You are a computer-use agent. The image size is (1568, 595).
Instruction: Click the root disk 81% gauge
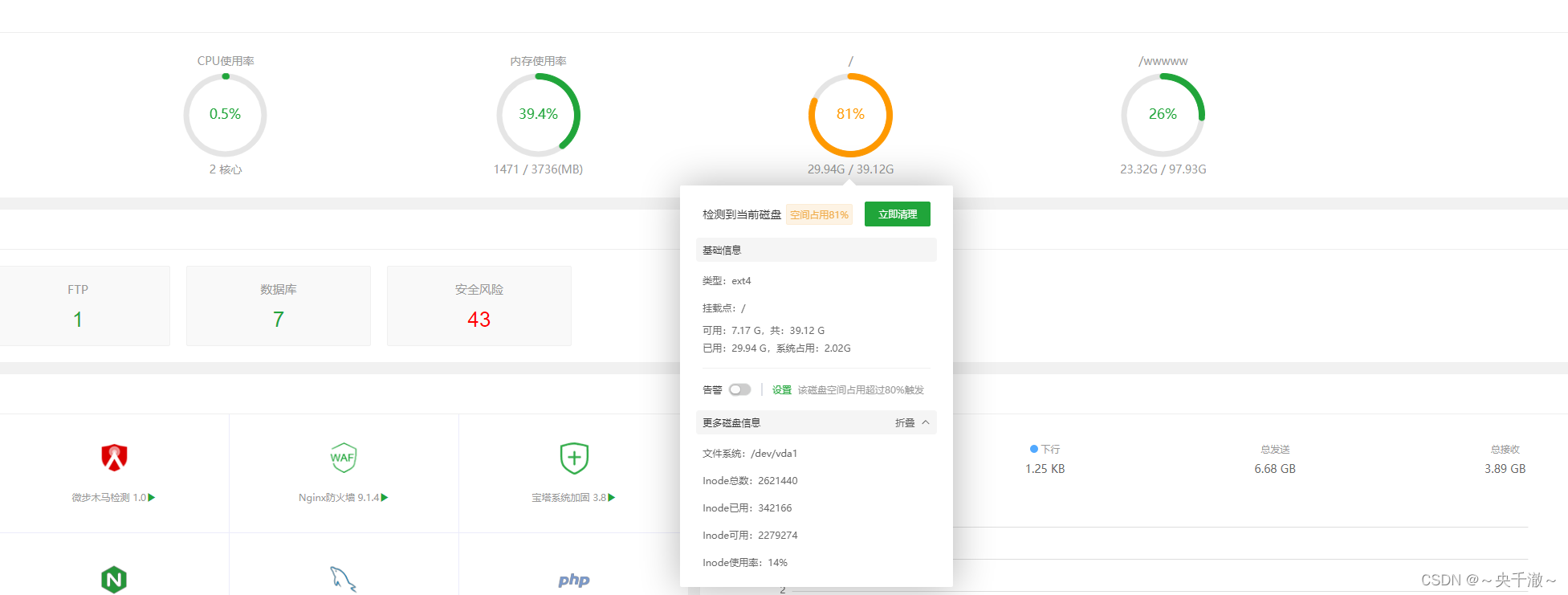850,115
